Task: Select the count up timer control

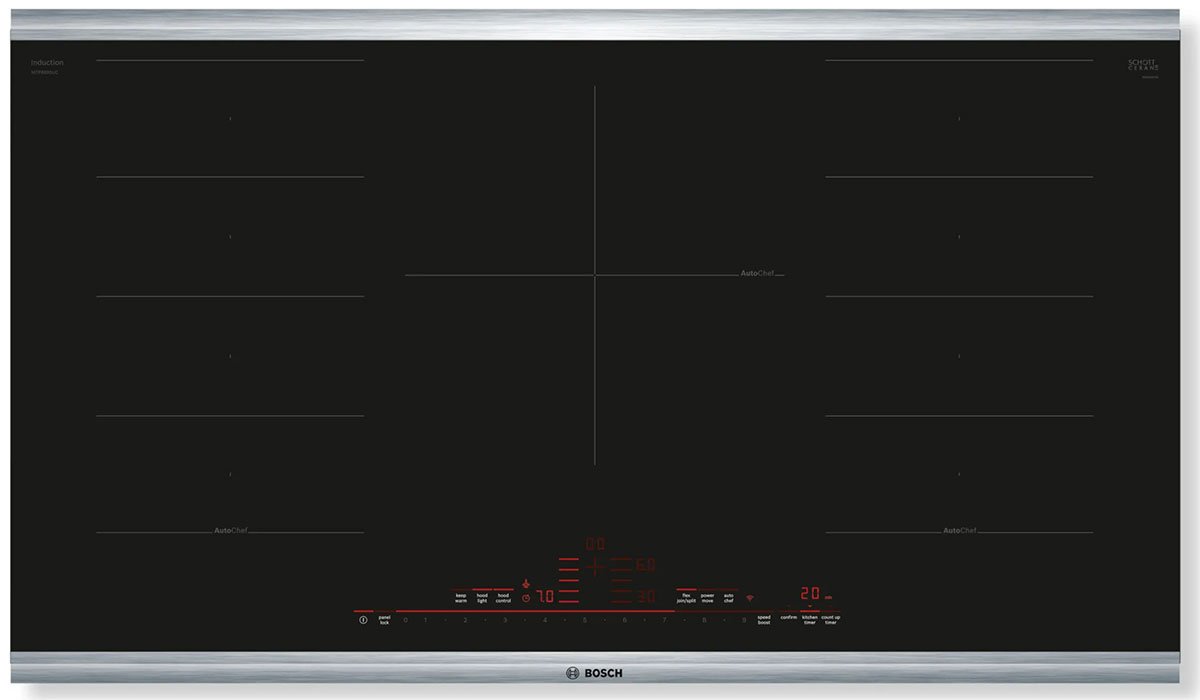Action: [829, 620]
